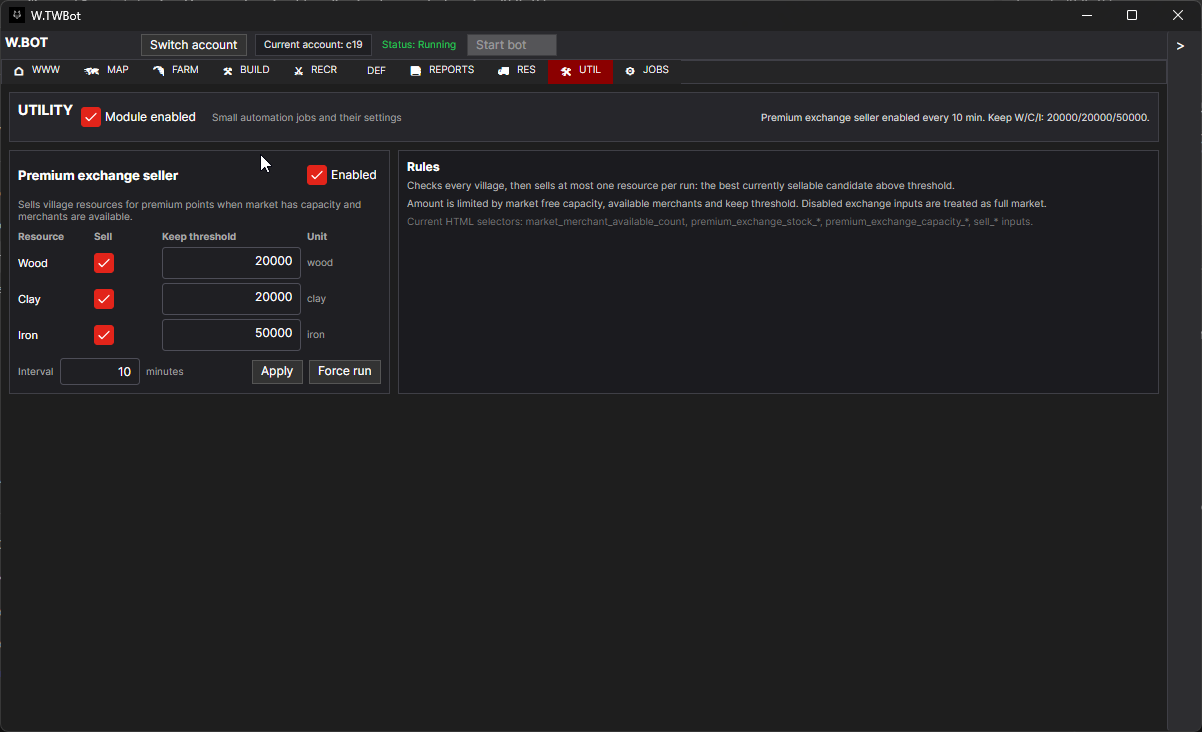Viewport: 1202px width, 732px height.
Task: Click the Sell column header
Action: 103,237
